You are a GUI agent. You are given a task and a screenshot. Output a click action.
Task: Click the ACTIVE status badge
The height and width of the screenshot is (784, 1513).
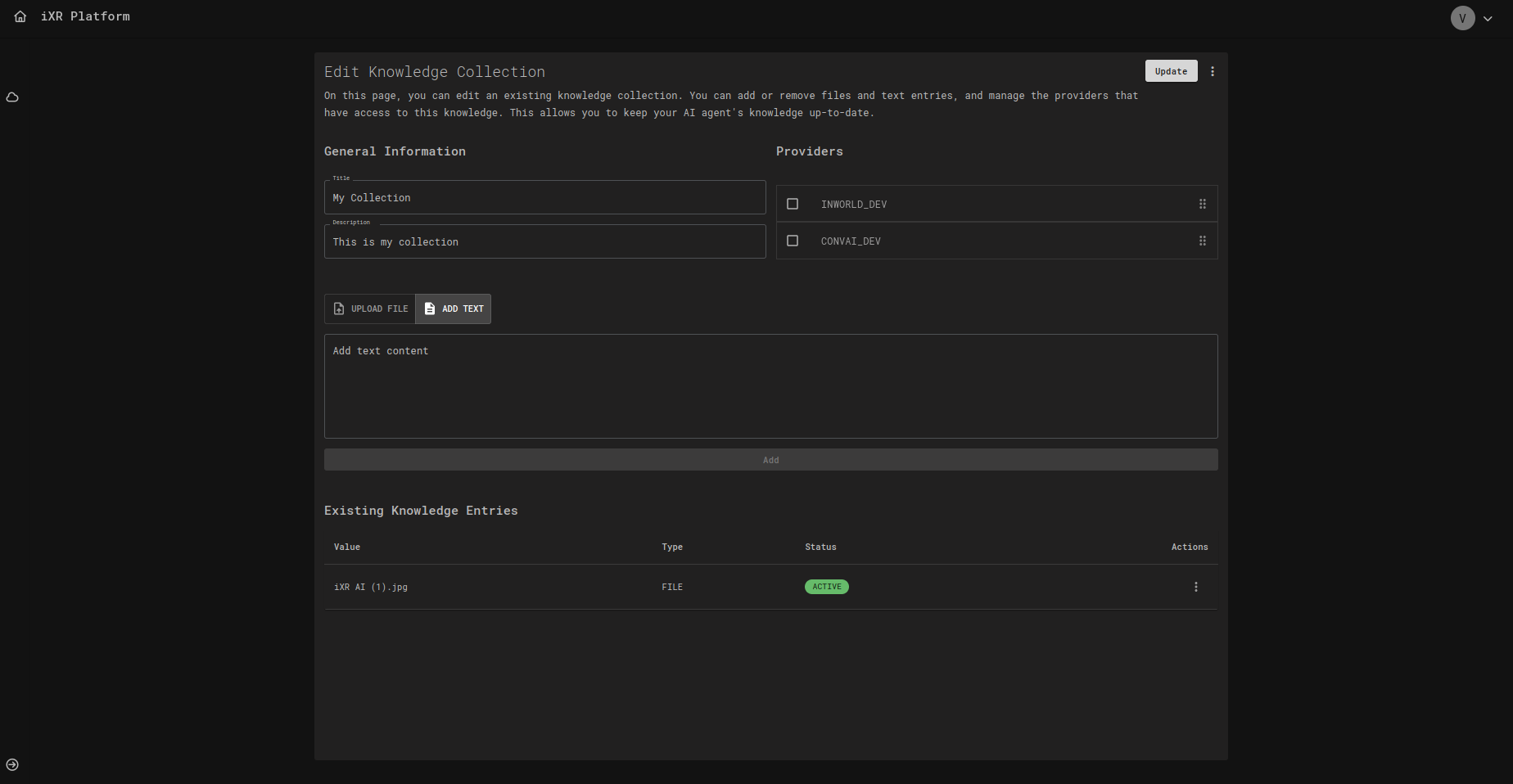pos(826,587)
